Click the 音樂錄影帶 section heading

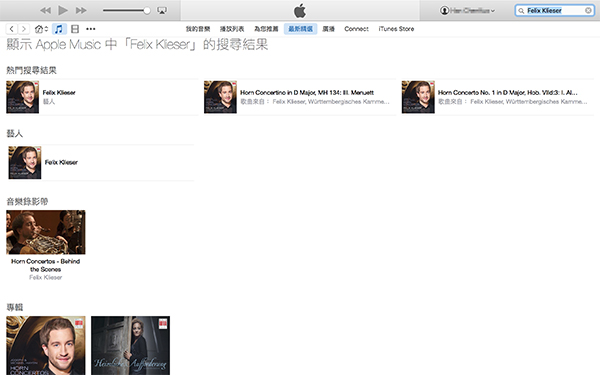tap(27, 202)
